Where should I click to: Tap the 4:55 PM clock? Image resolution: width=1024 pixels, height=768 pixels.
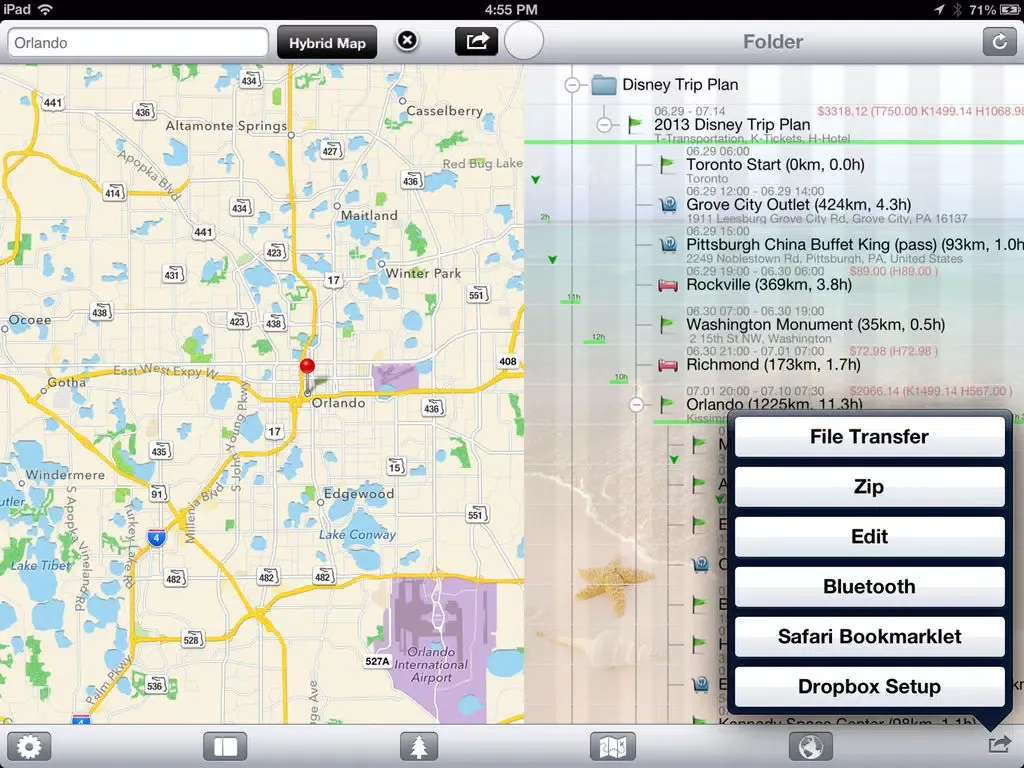[511, 9]
